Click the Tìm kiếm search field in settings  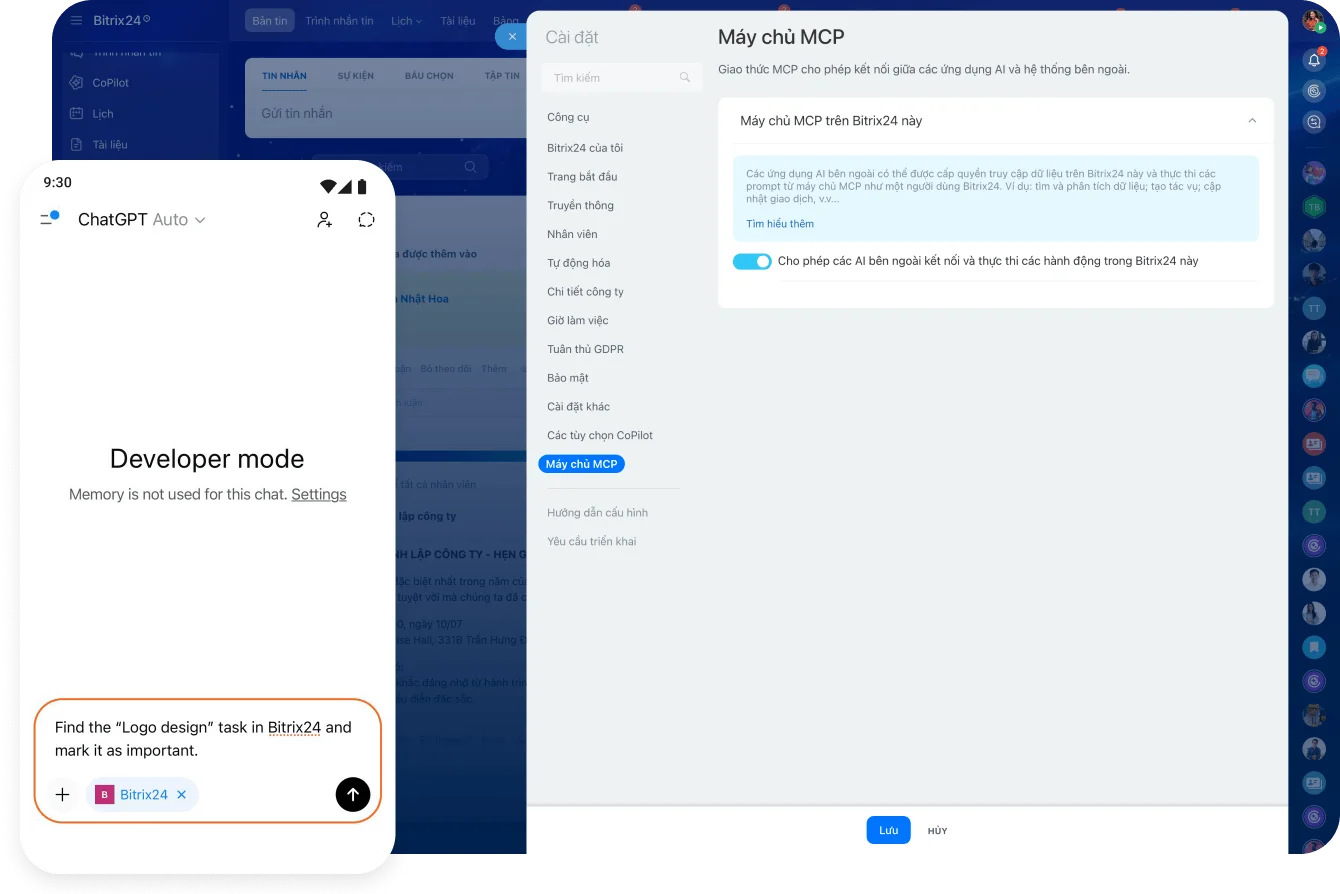[621, 77]
